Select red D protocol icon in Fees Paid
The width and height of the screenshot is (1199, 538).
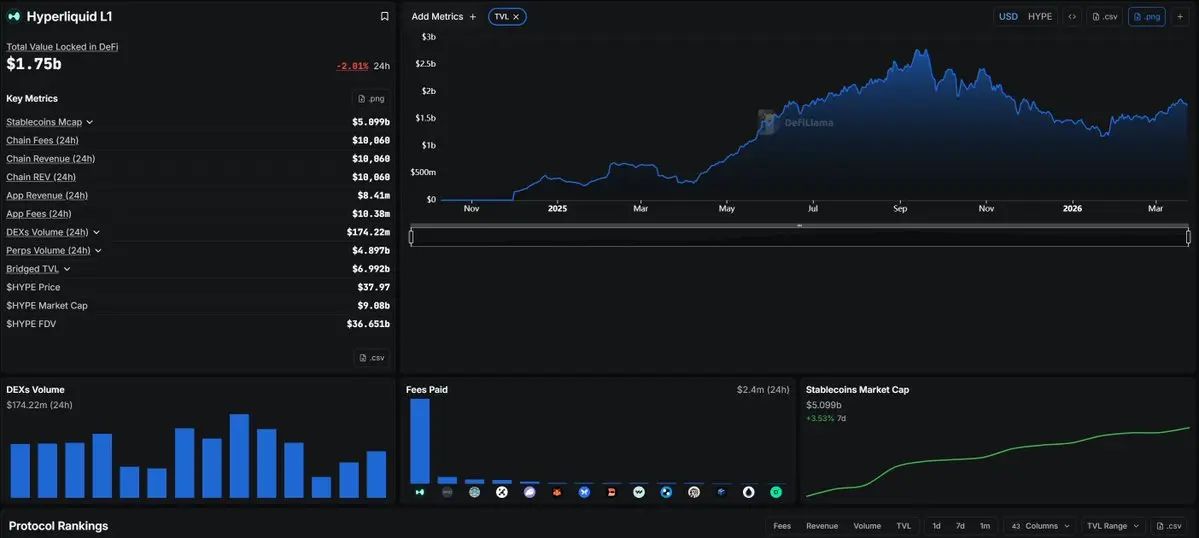click(x=612, y=493)
